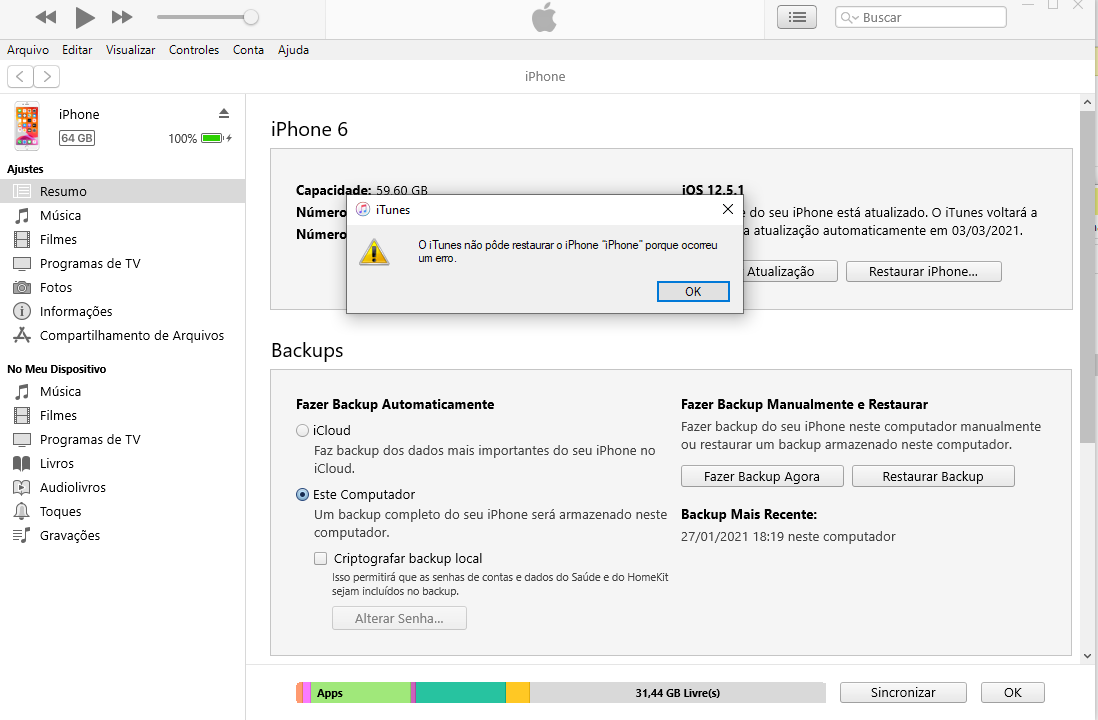
Task: Click the green Apps storage segment
Action: (x=361, y=693)
